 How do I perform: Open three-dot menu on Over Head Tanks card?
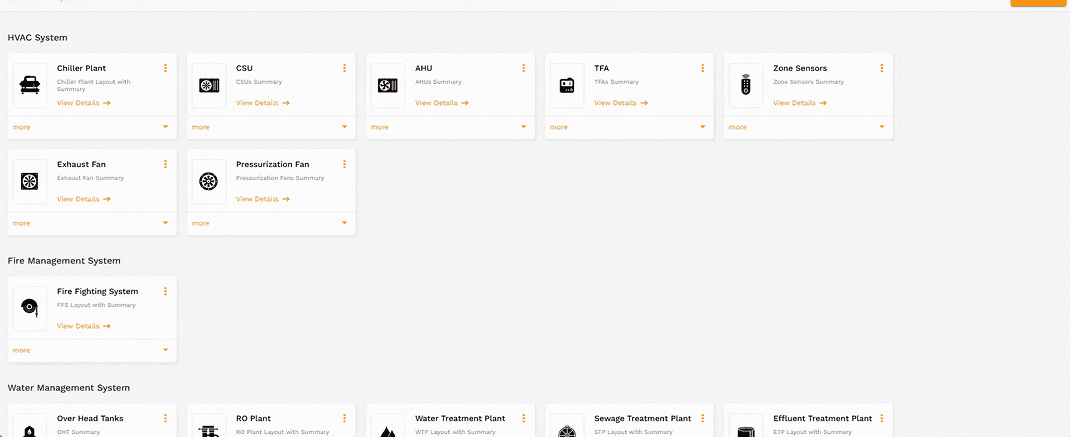point(165,419)
